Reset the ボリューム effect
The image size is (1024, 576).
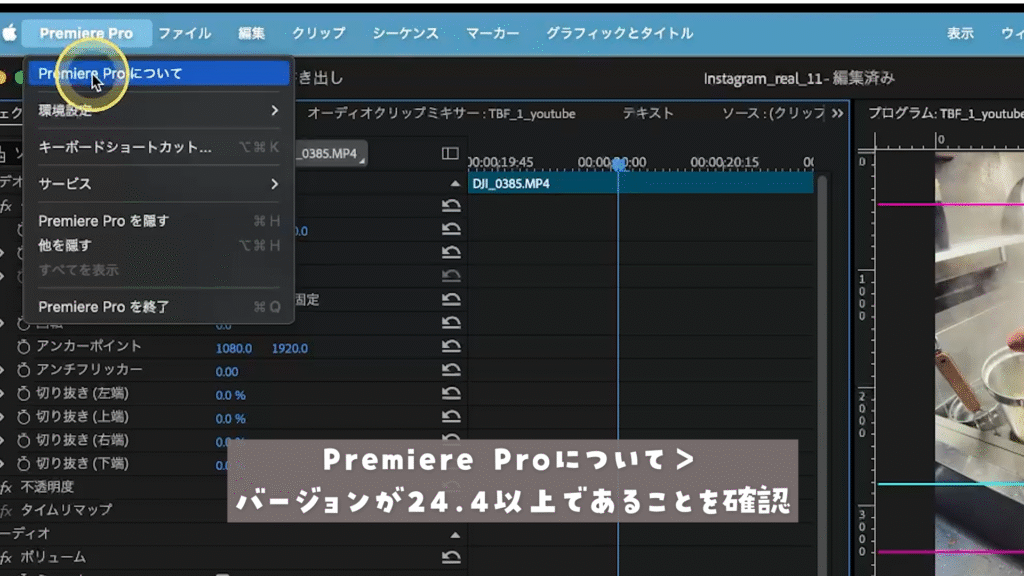click(x=451, y=557)
